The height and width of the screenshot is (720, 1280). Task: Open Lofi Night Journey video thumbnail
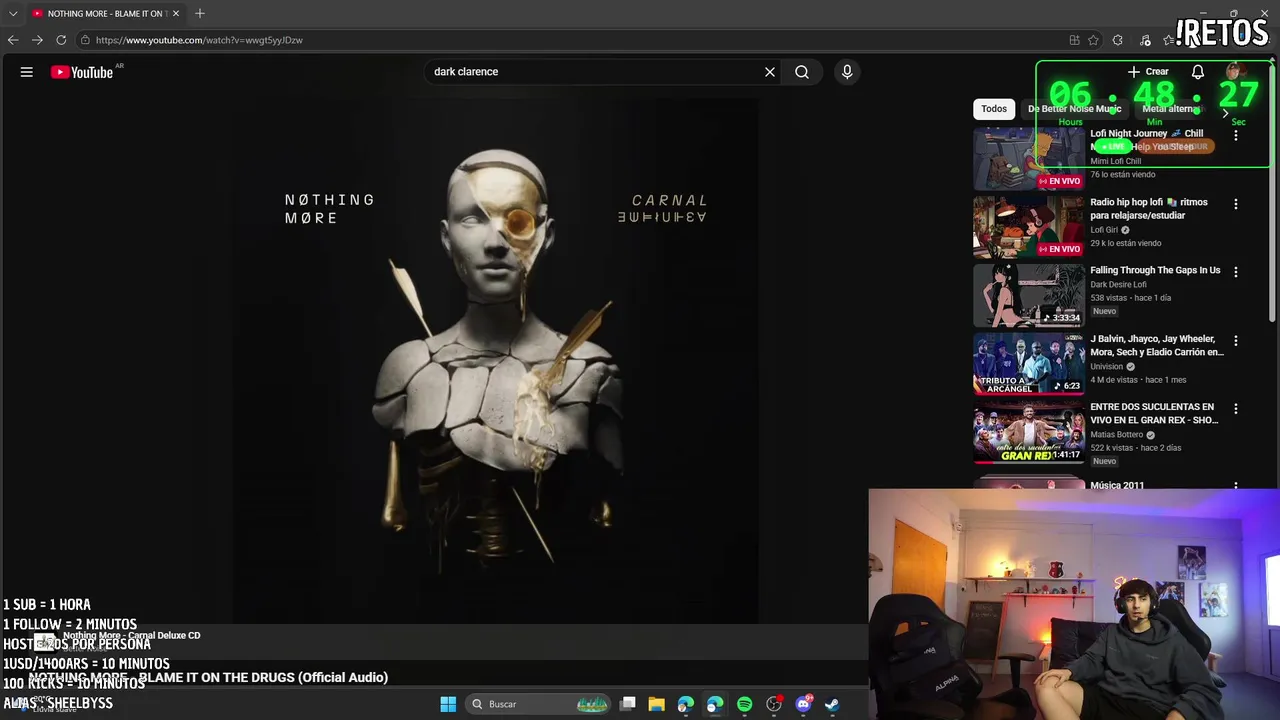(x=1029, y=159)
